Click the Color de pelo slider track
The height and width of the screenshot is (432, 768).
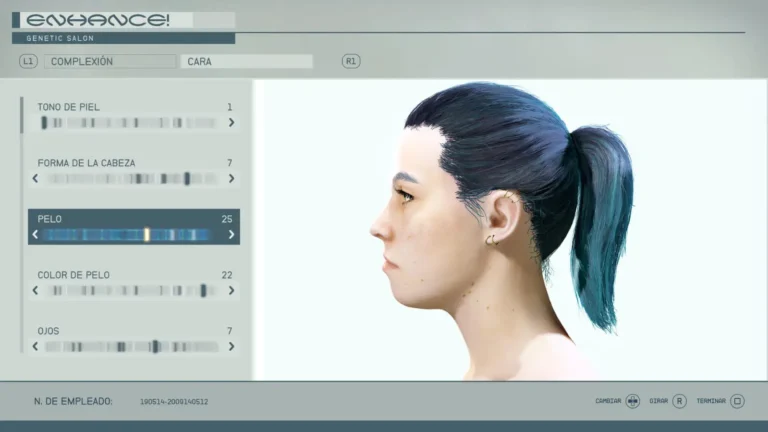coord(133,291)
